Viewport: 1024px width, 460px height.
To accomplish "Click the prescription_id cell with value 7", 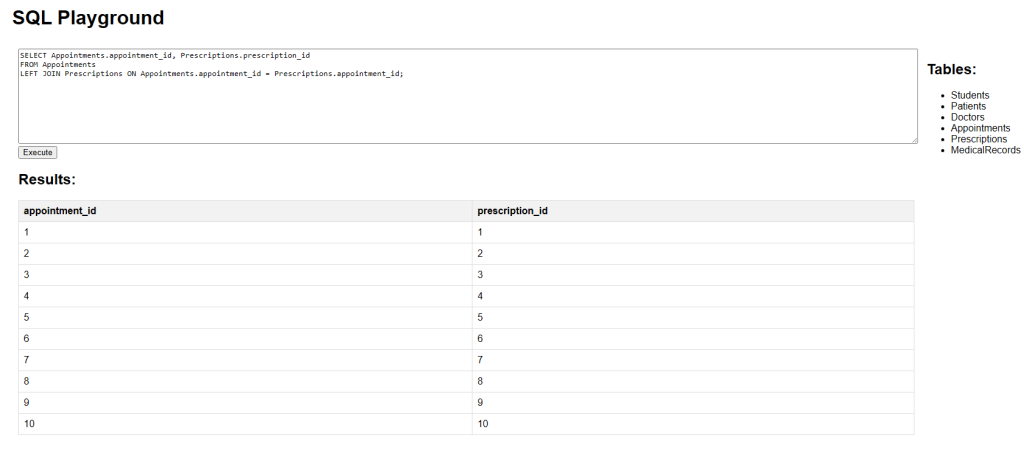I will [693, 360].
